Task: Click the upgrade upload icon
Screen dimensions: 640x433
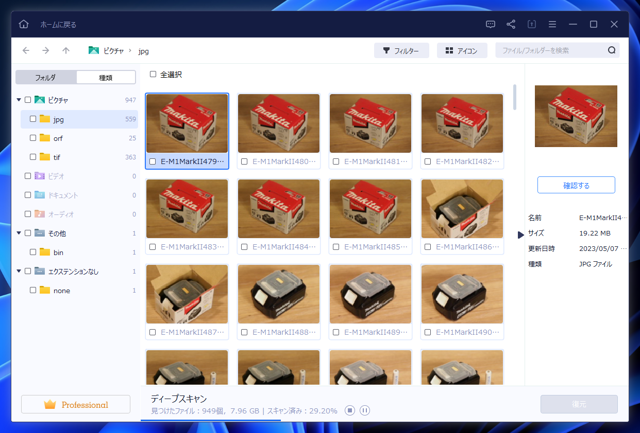Action: [531, 24]
